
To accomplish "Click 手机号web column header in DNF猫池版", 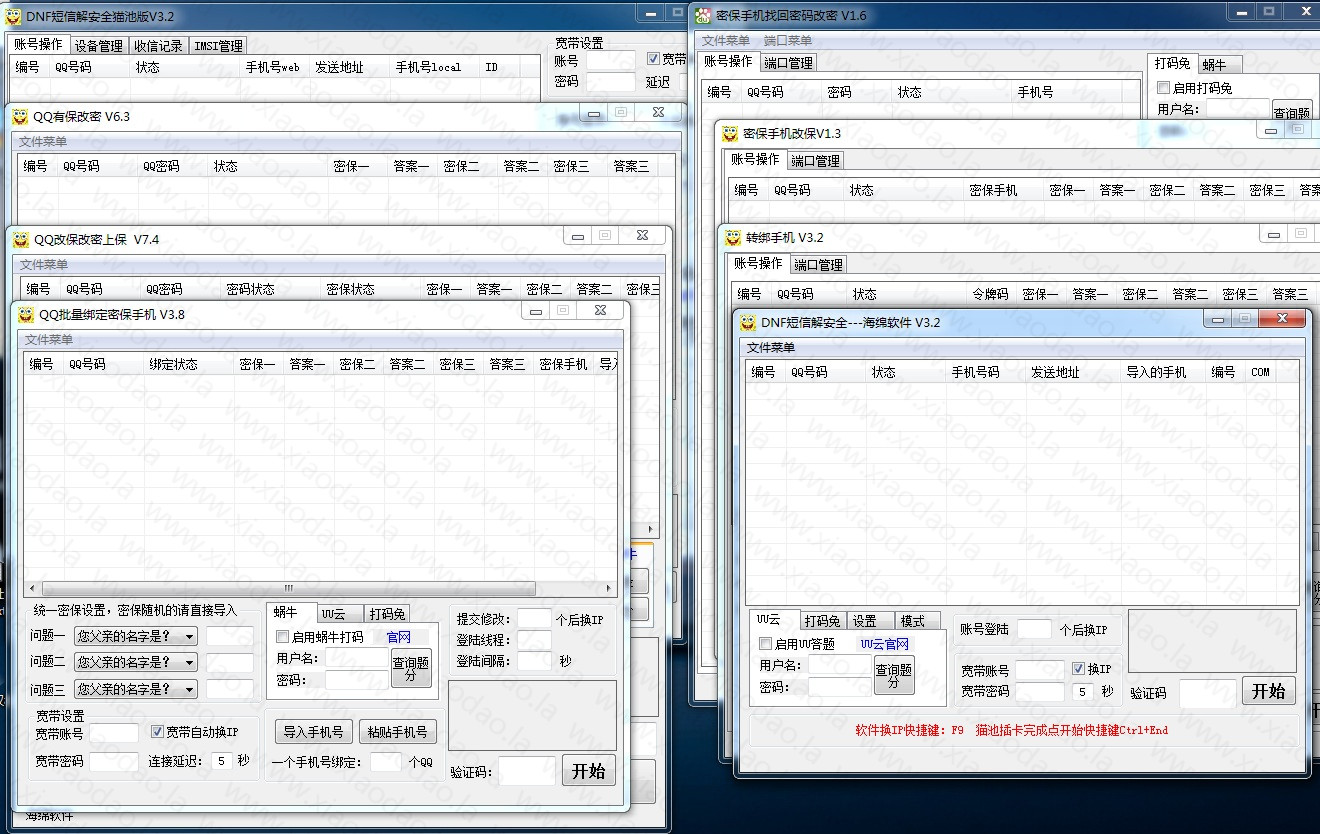I will click(x=273, y=68).
